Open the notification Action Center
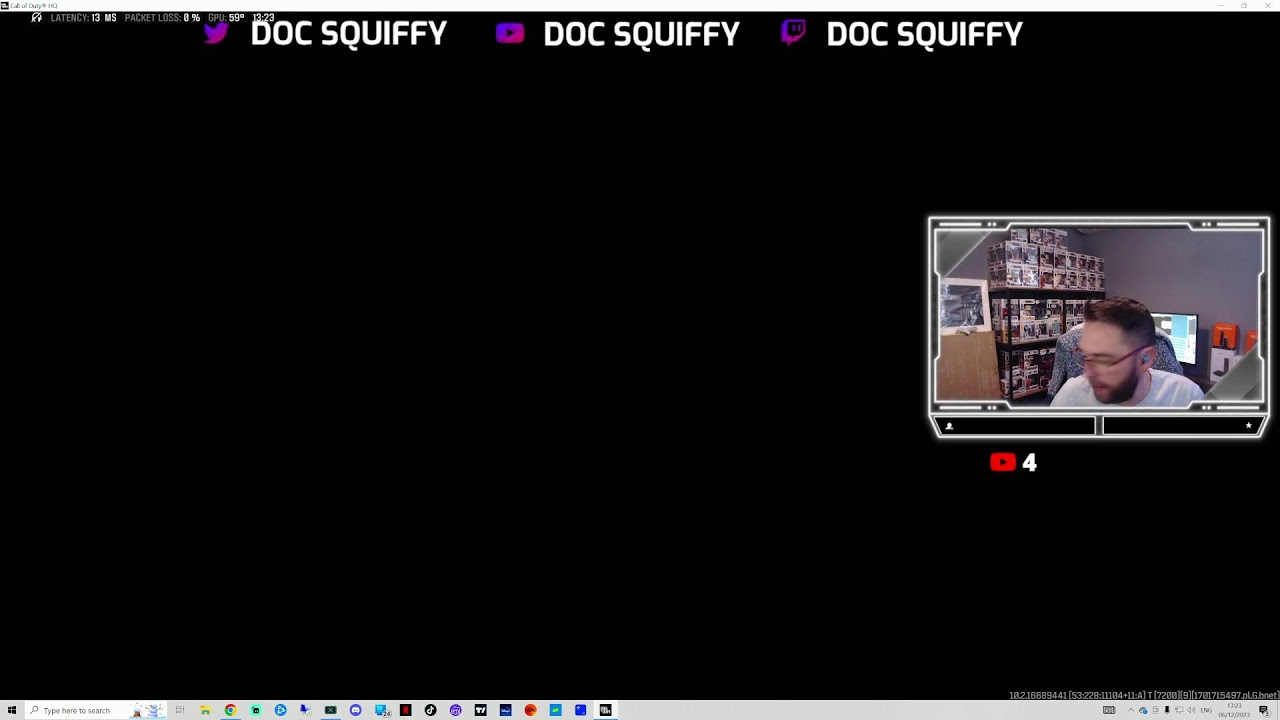This screenshot has height=720, width=1280. 1264,710
